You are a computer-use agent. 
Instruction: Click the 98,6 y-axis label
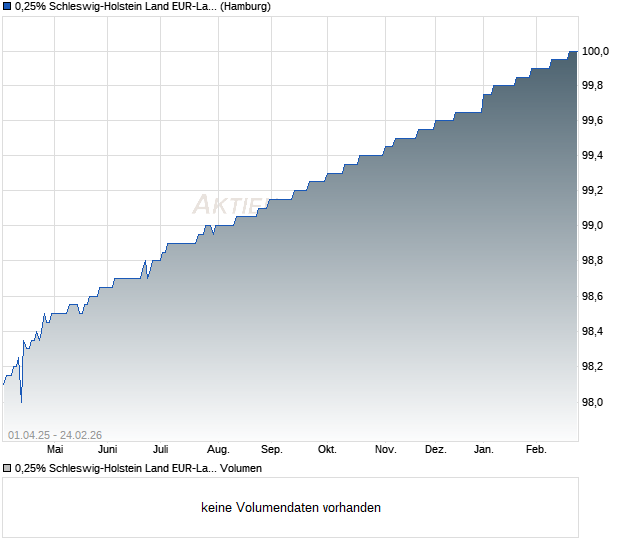pos(592,296)
